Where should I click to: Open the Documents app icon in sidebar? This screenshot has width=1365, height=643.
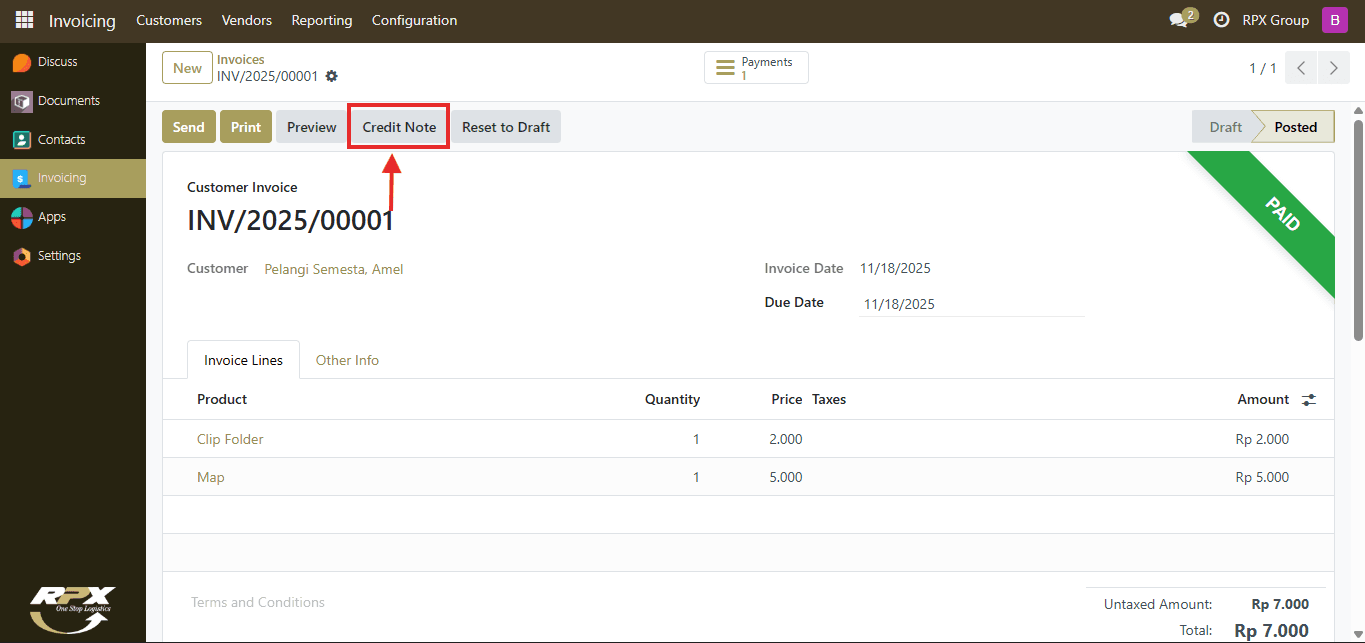[21, 101]
